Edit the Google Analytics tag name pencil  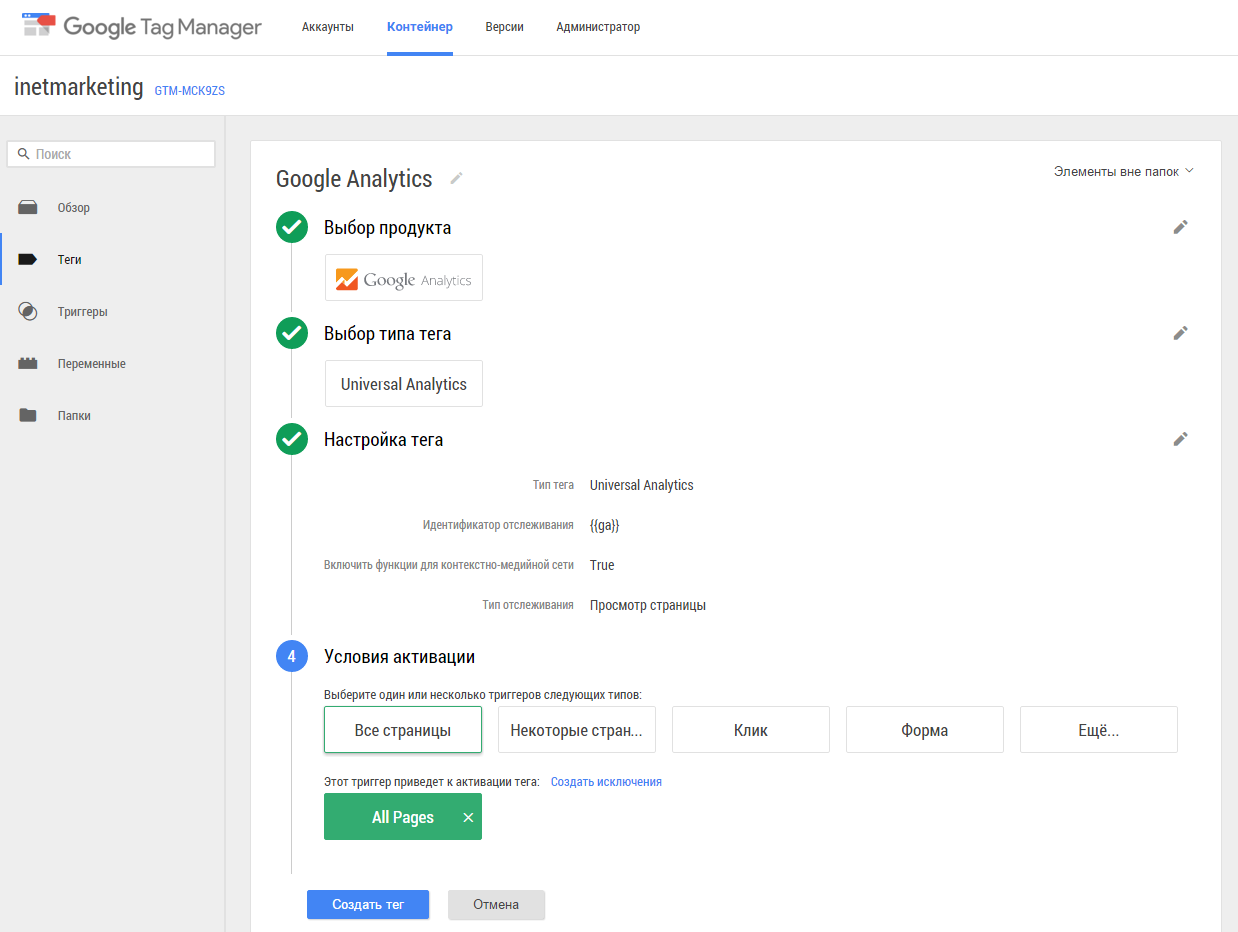tap(457, 178)
